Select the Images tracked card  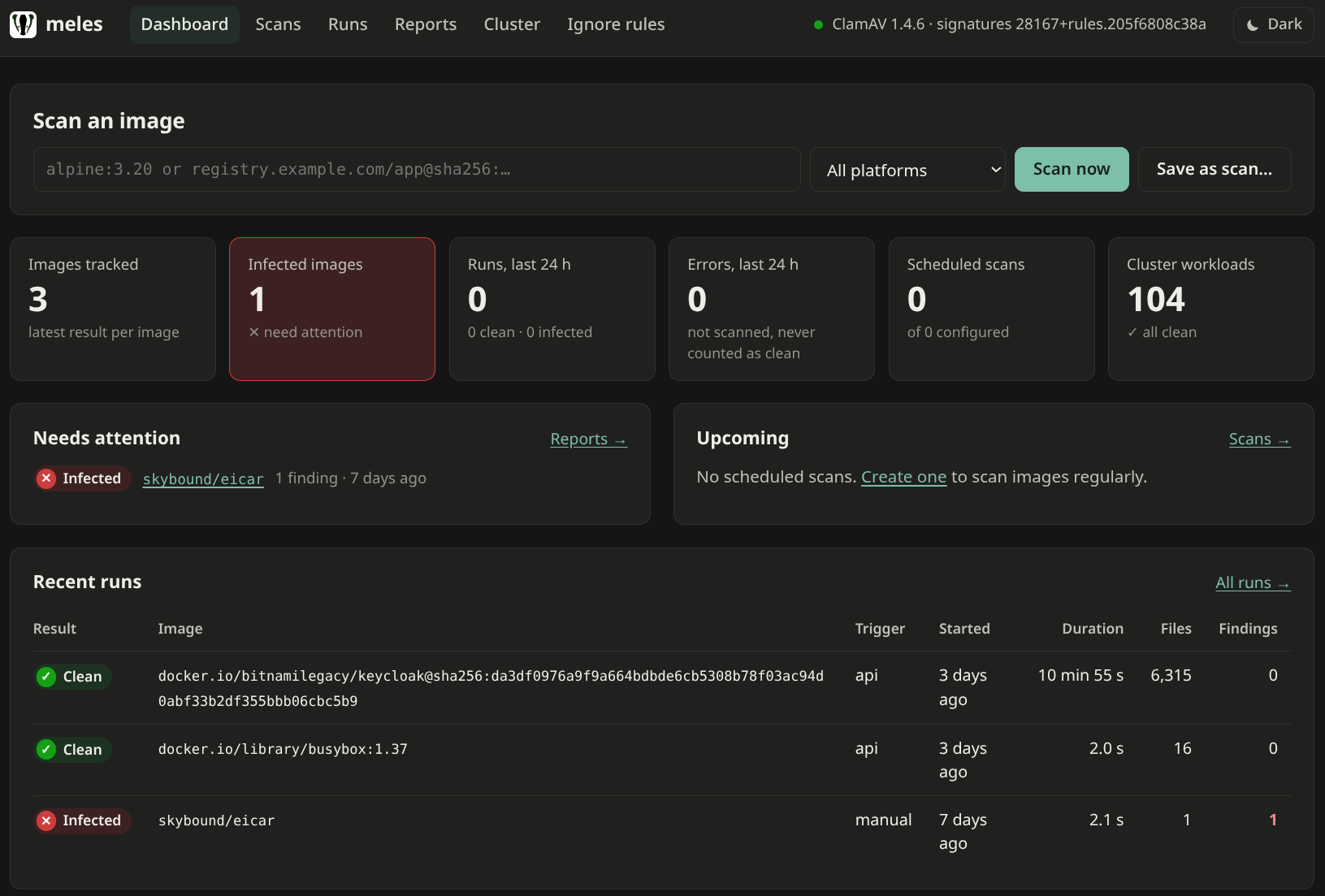[113, 309]
